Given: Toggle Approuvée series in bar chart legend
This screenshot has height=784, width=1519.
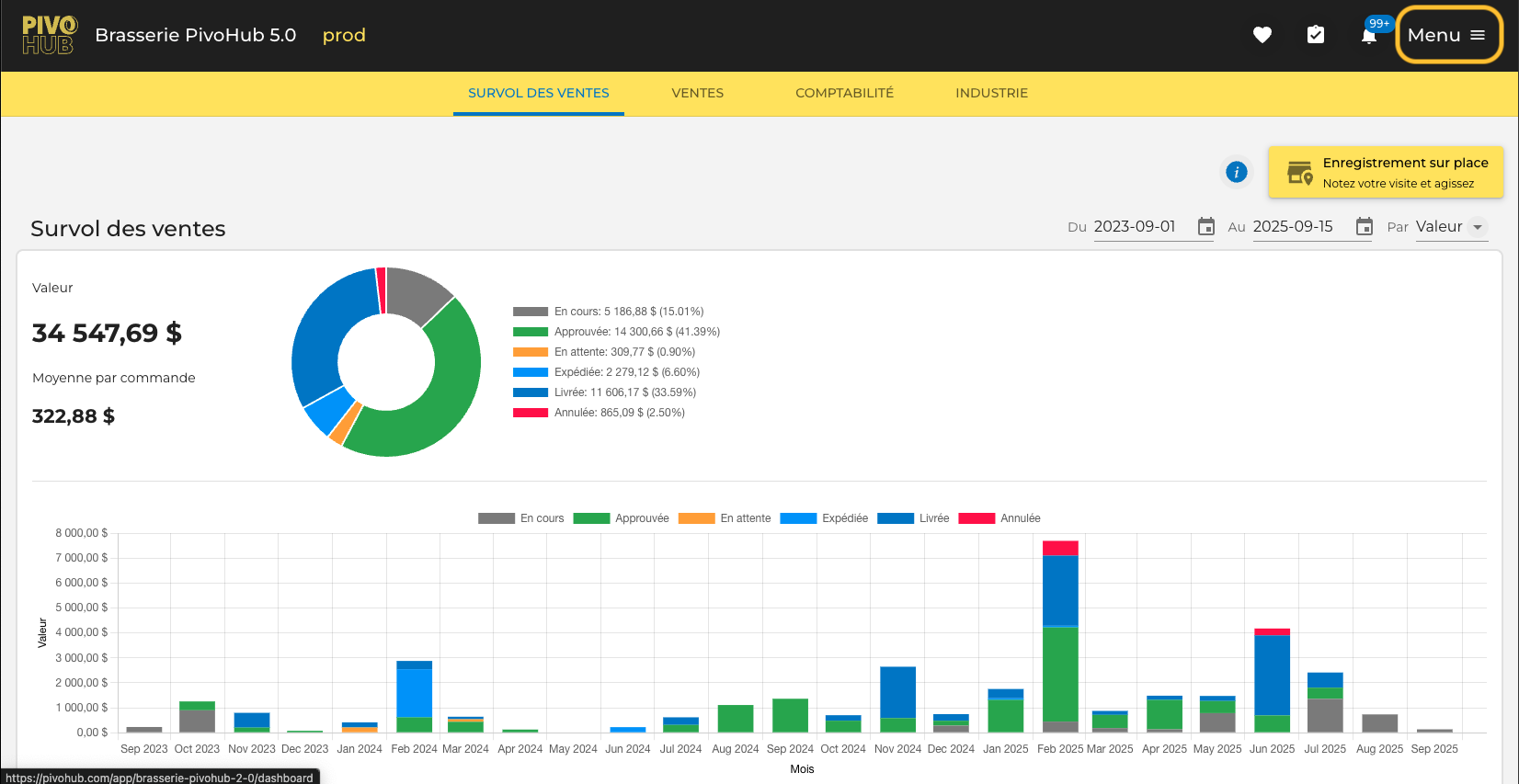Looking at the screenshot, I should (621, 518).
